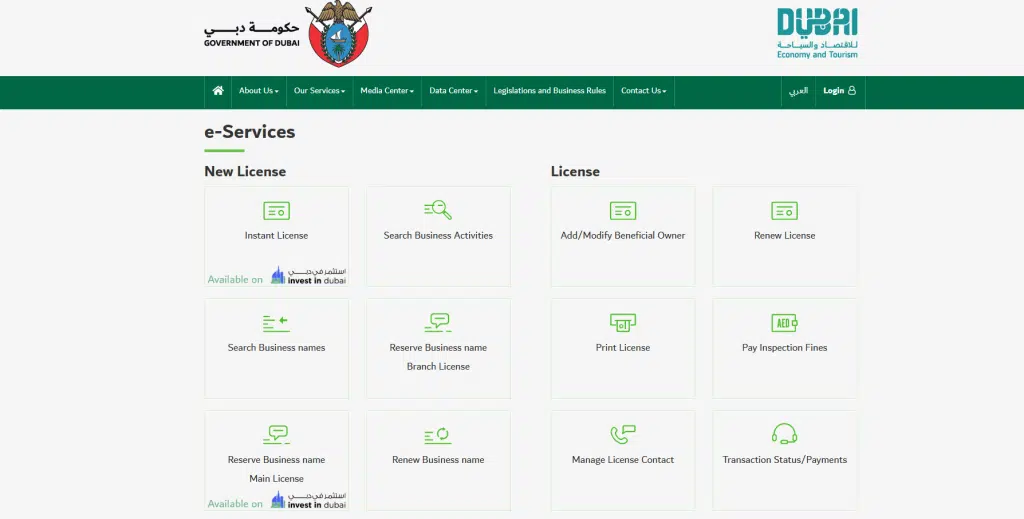Open the Transaction Status/Payments label

coord(784,460)
